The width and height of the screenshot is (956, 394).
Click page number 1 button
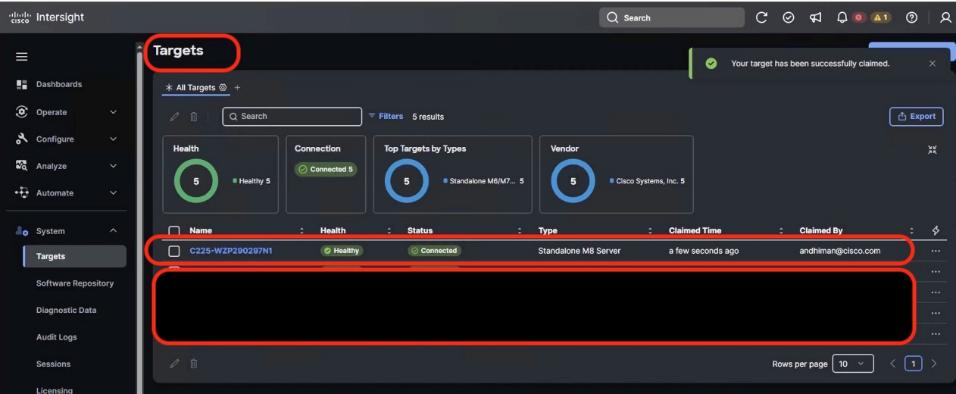[x=913, y=364]
